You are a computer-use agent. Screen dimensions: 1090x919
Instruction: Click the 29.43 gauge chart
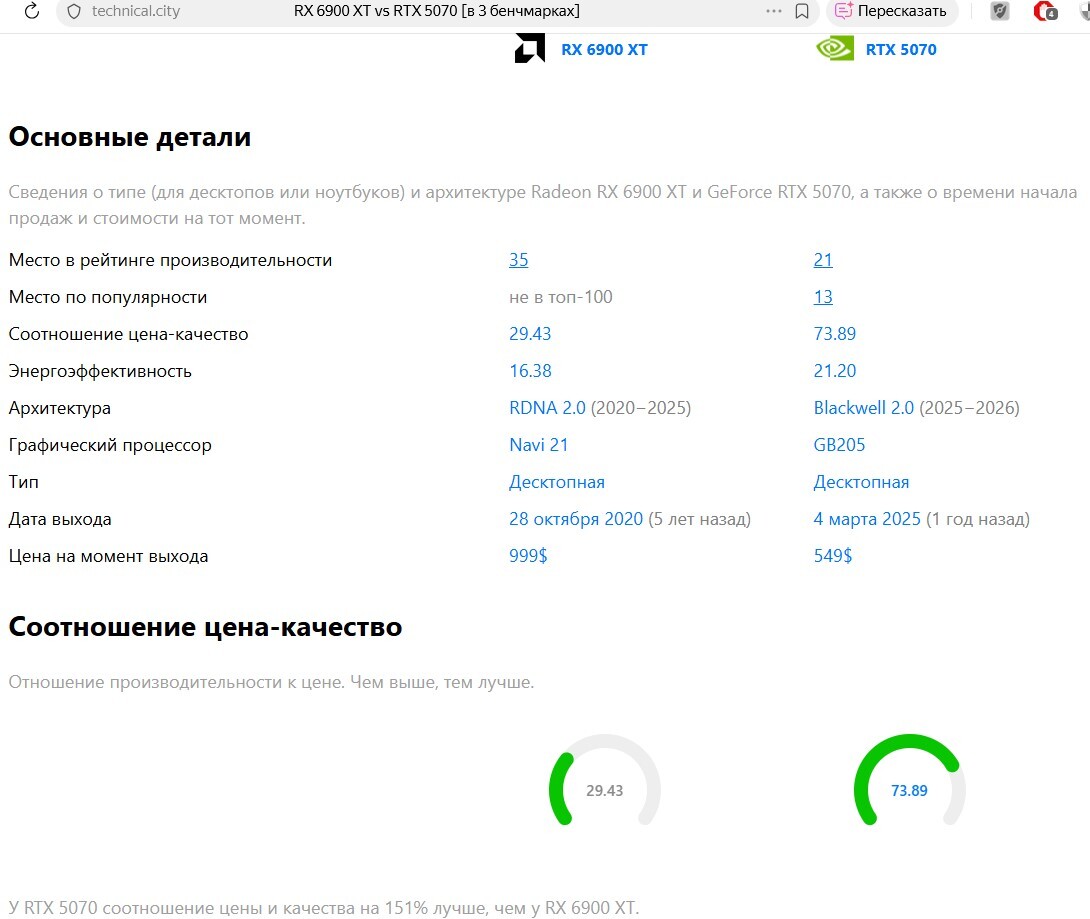[x=604, y=781]
